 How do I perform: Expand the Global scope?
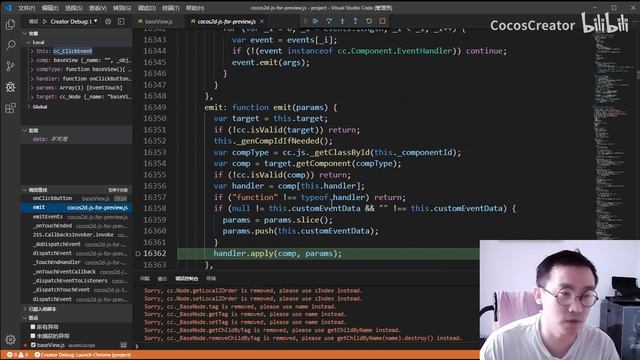point(76,107)
